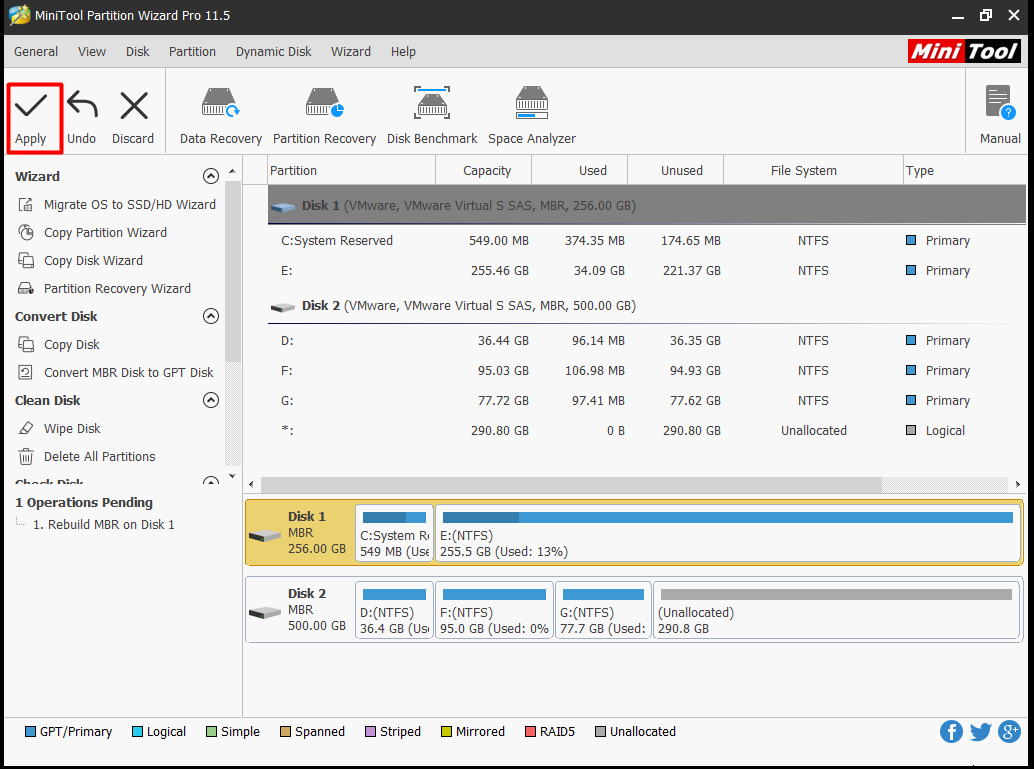This screenshot has height=769, width=1034.
Task: Click the Apply checkmark icon
Action: pos(30,106)
